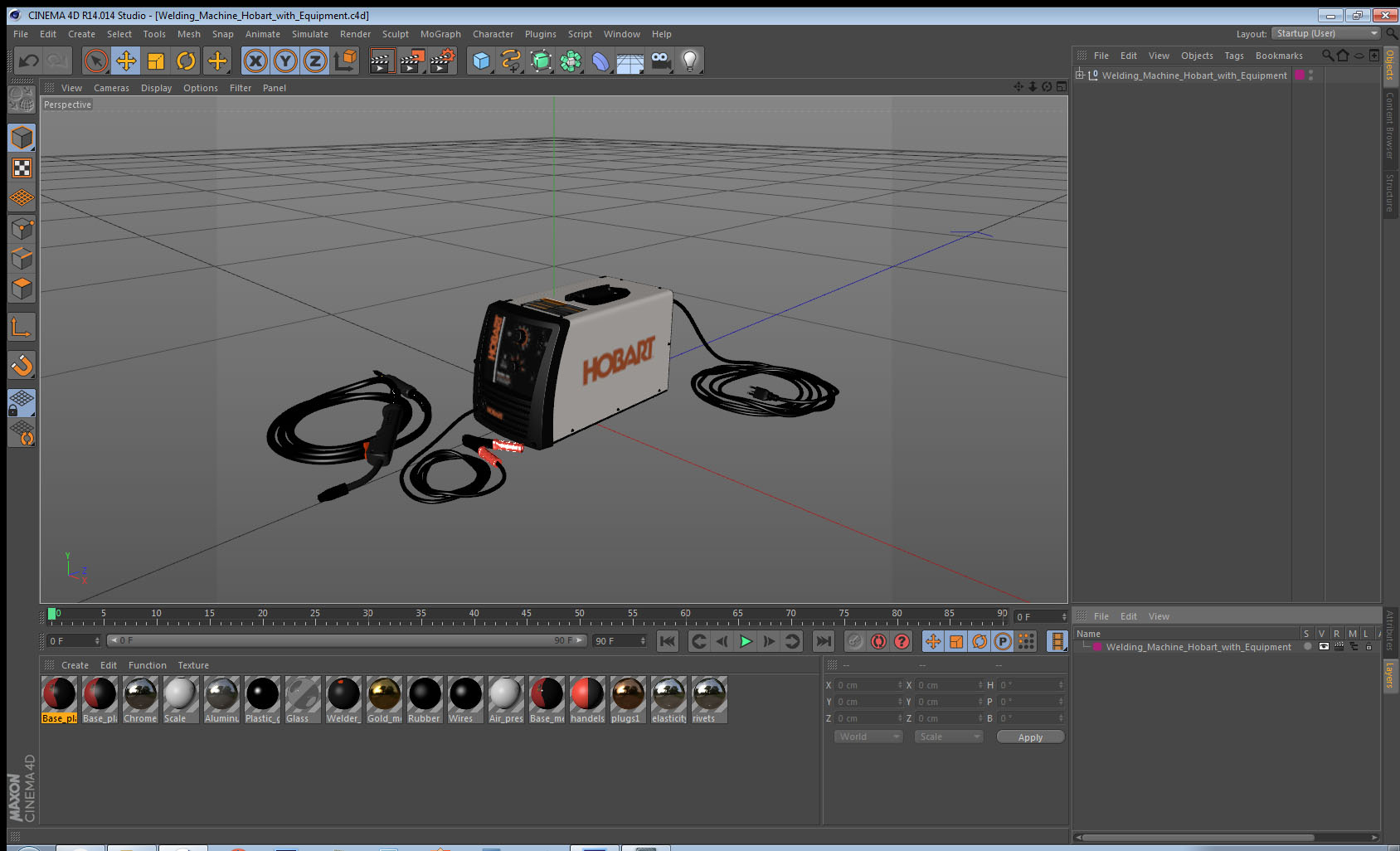Render to Picture Viewer icon
This screenshot has height=851, width=1400.
coord(412,61)
